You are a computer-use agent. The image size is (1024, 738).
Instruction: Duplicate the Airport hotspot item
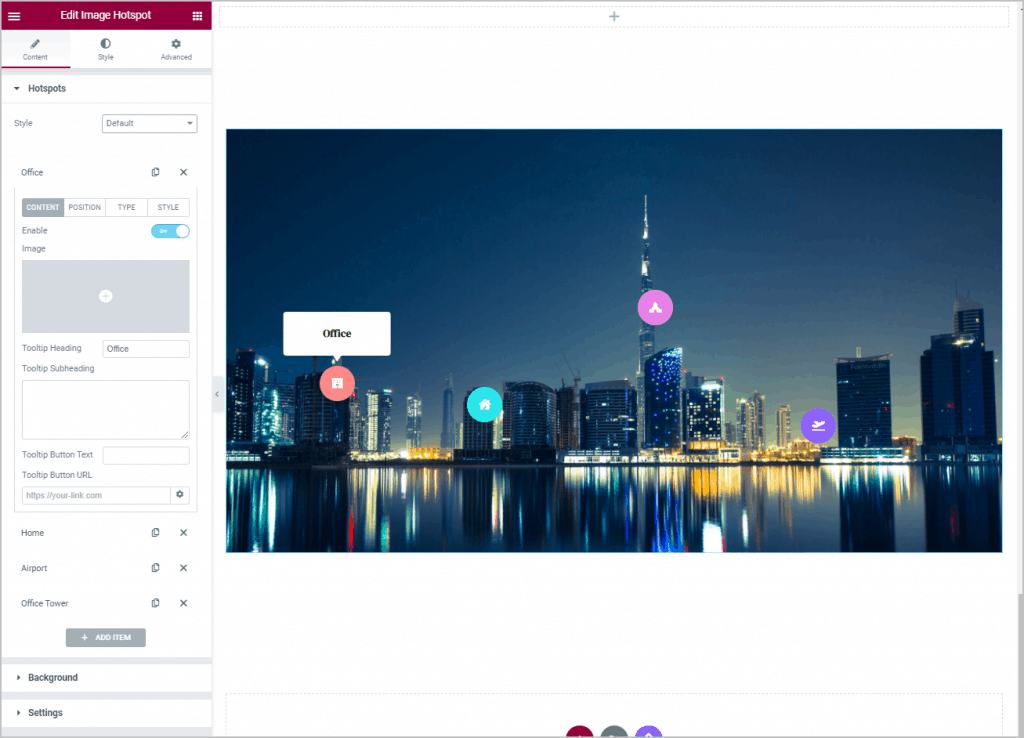point(155,568)
